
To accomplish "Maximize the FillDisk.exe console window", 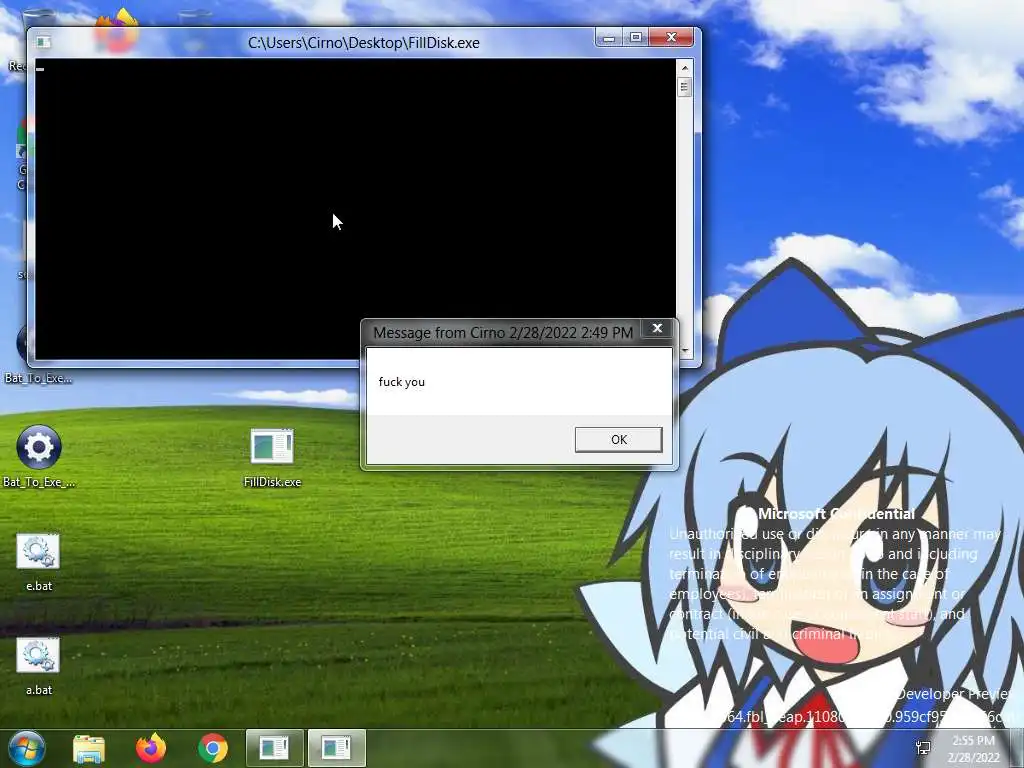I will click(x=635, y=38).
